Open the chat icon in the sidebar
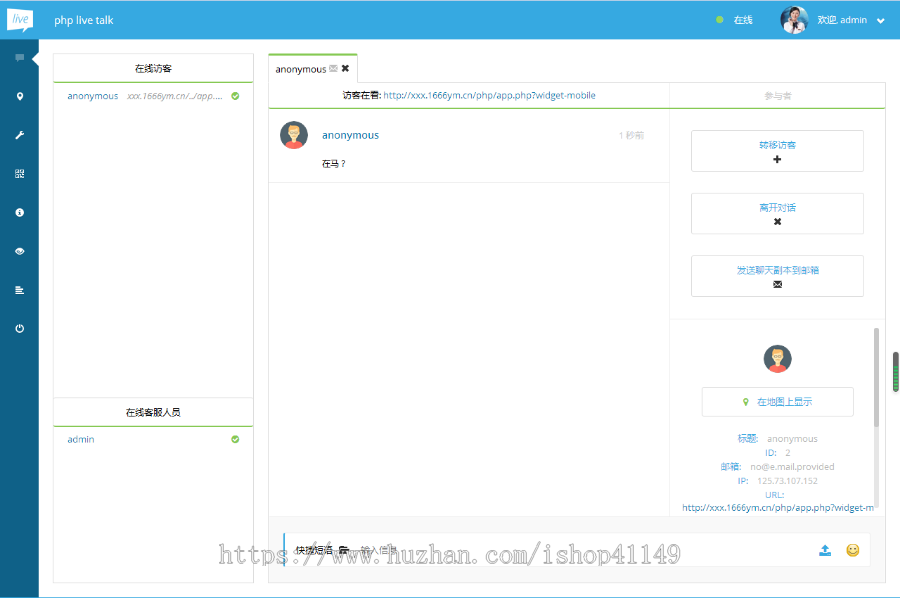Image resolution: width=900 pixels, height=598 pixels. coord(20,57)
